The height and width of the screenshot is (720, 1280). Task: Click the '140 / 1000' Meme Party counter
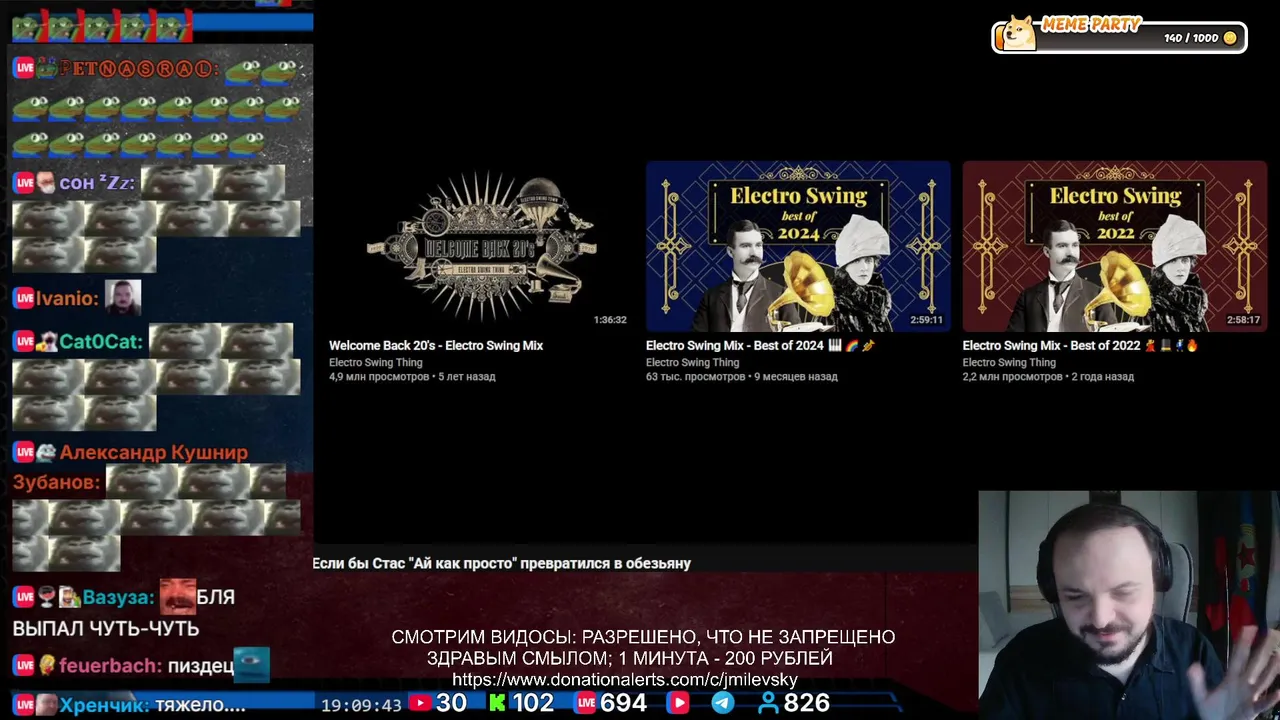(x=1191, y=38)
